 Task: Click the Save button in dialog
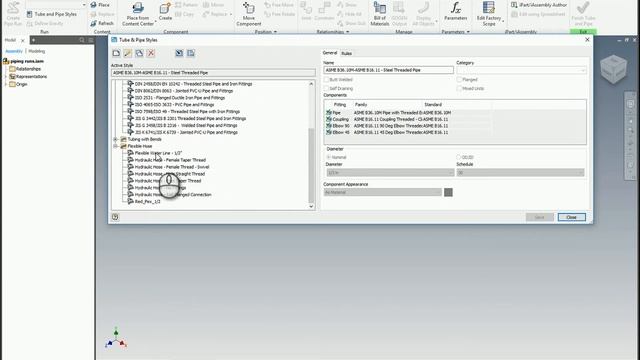[x=540, y=217]
